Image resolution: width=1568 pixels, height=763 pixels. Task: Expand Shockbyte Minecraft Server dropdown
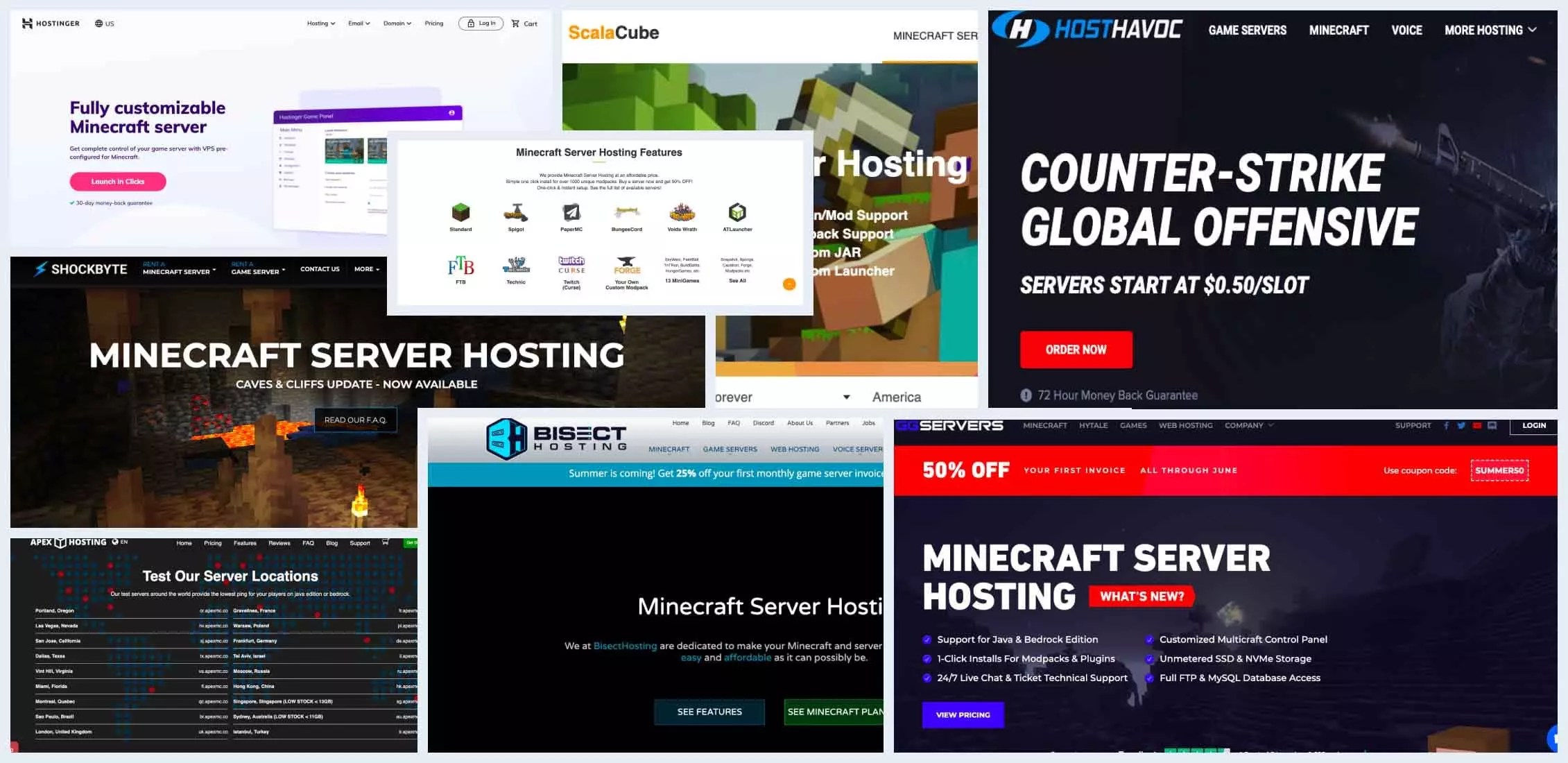click(180, 268)
